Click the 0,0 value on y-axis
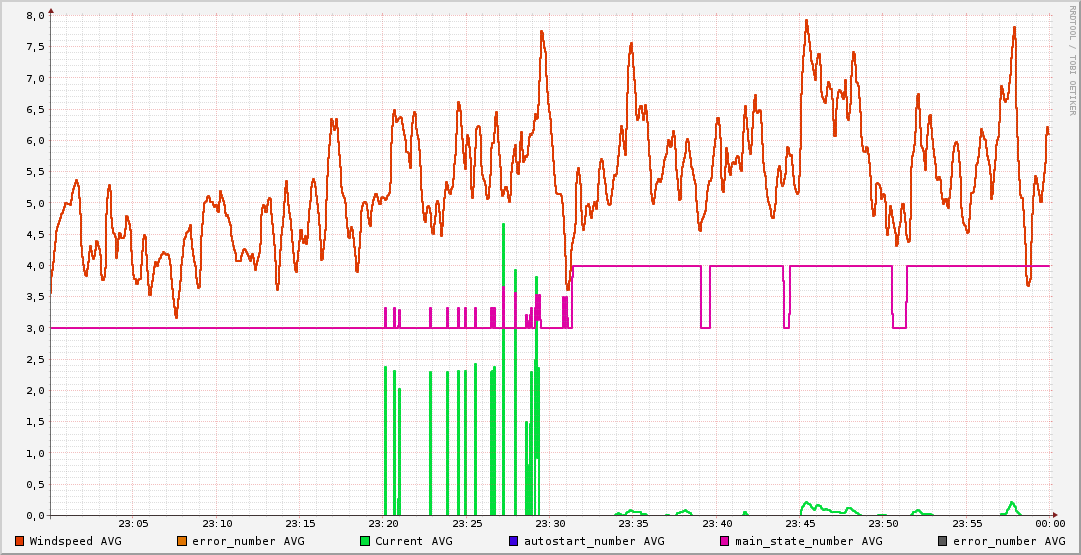 point(34,516)
